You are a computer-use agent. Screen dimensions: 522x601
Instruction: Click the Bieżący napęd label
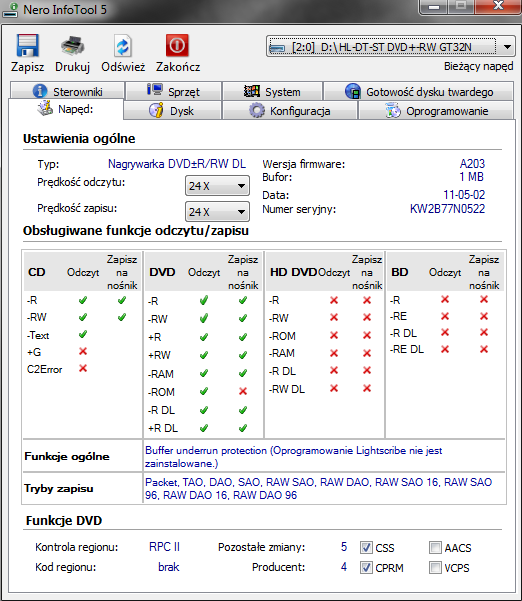click(x=478, y=66)
